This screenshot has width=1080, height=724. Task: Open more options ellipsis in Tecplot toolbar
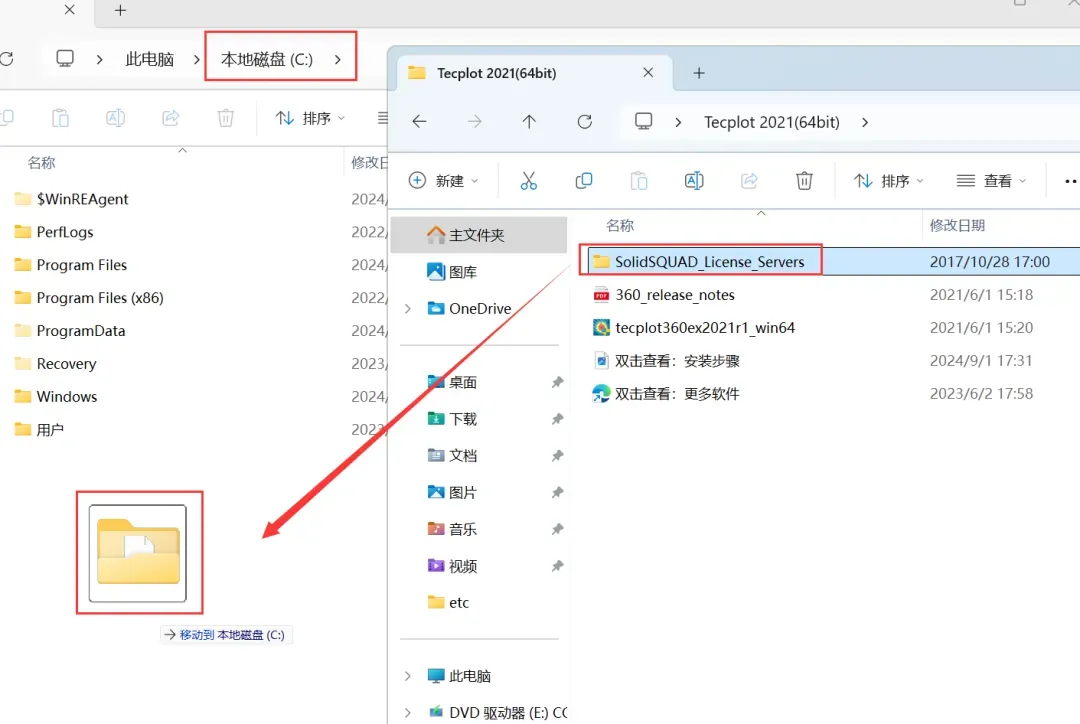(x=1070, y=181)
